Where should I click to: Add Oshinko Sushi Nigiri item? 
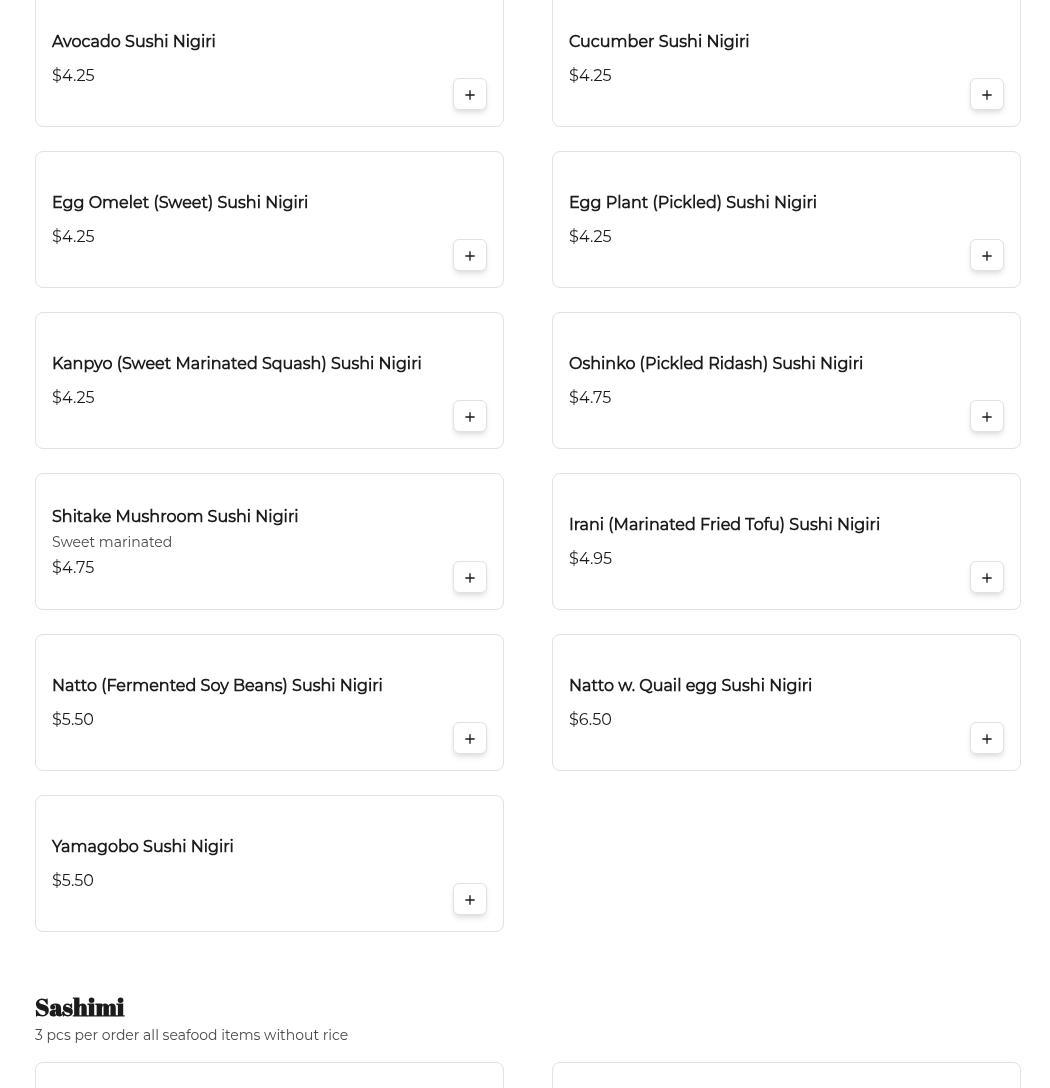coord(987,417)
